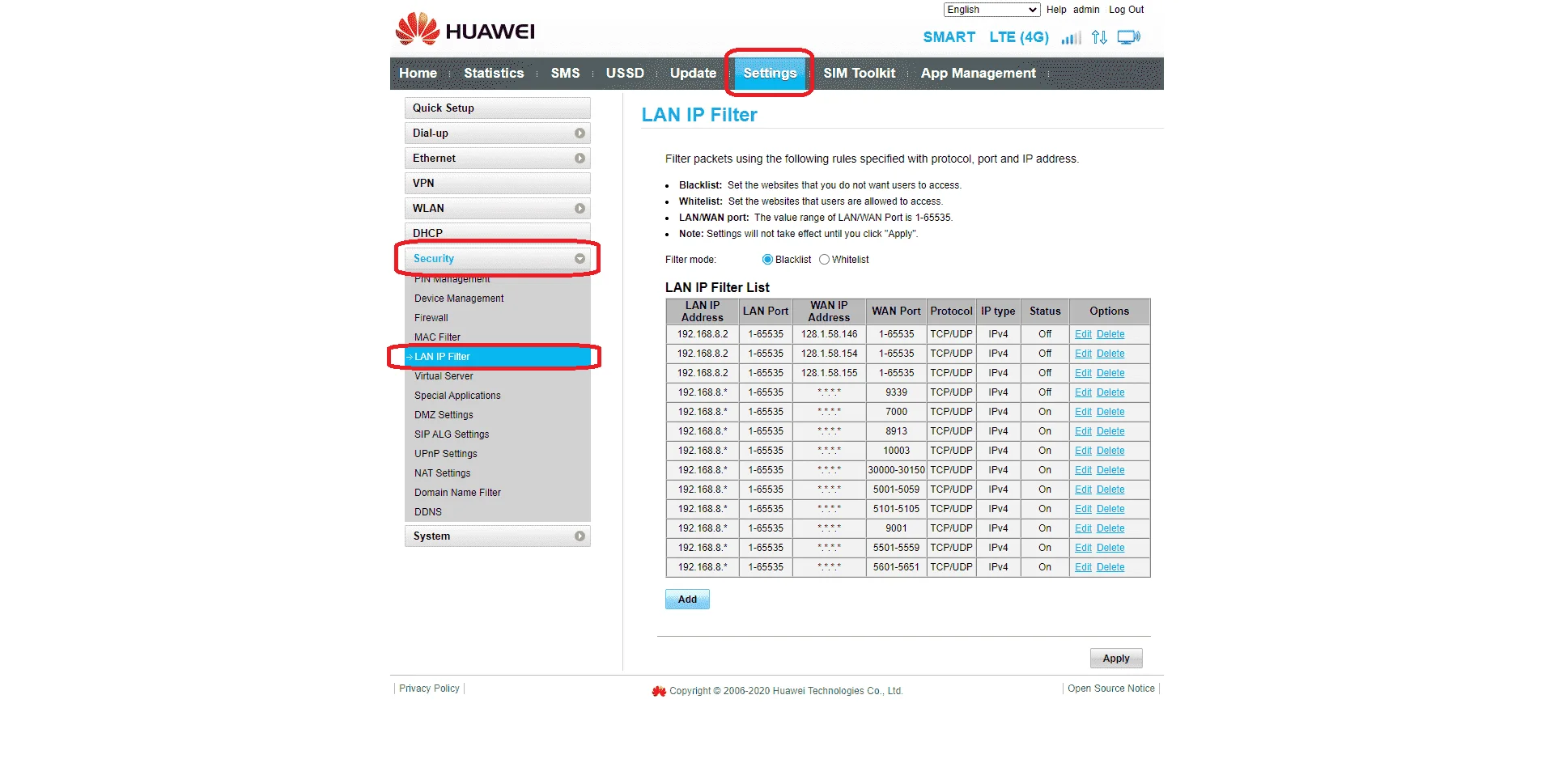Image resolution: width=1554 pixels, height=784 pixels.
Task: Click the Add button
Action: coord(687,600)
